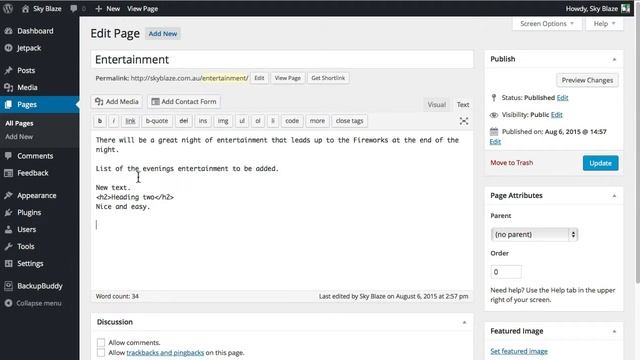Click the Users sidebar icon
Image resolution: width=640 pixels, height=360 pixels.
(x=9, y=229)
